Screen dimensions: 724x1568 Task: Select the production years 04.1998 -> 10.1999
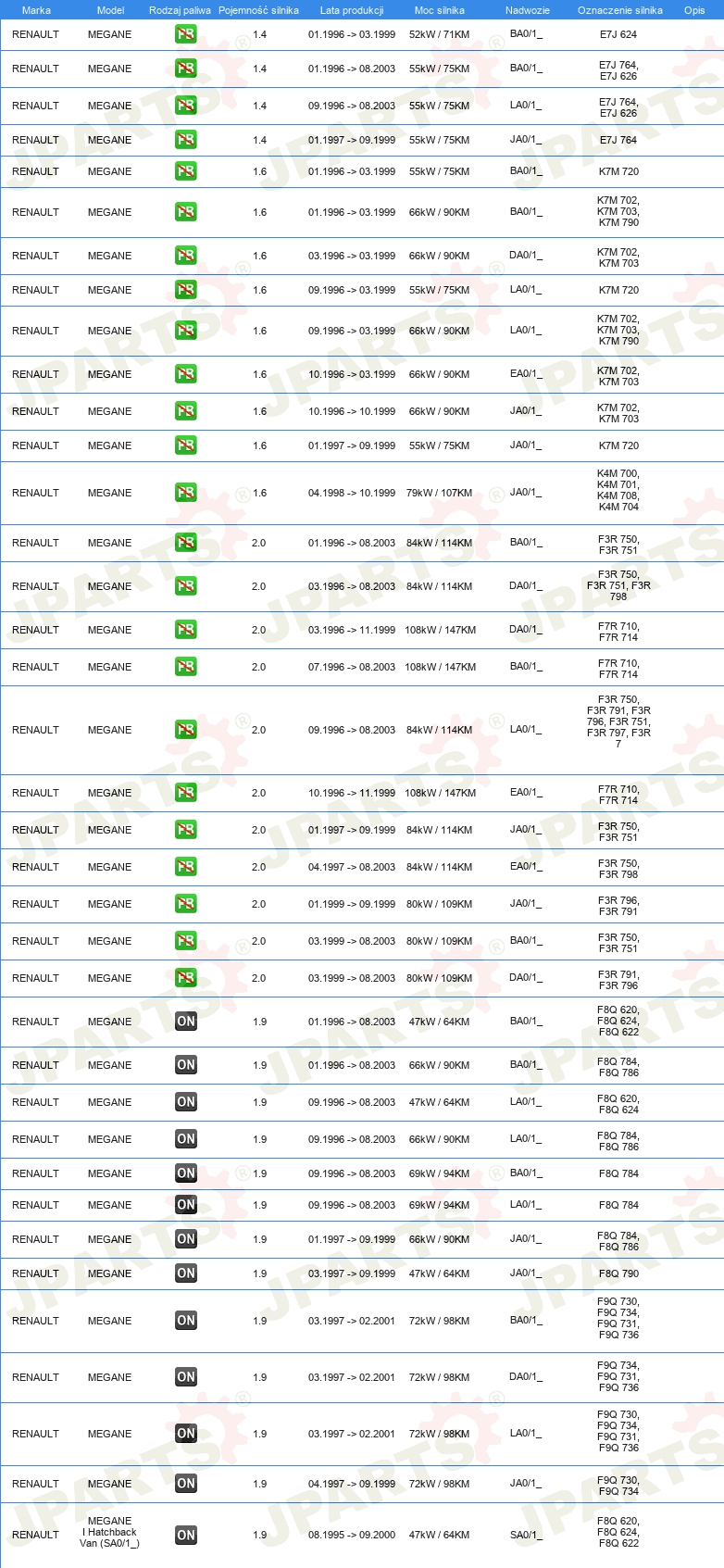click(352, 493)
